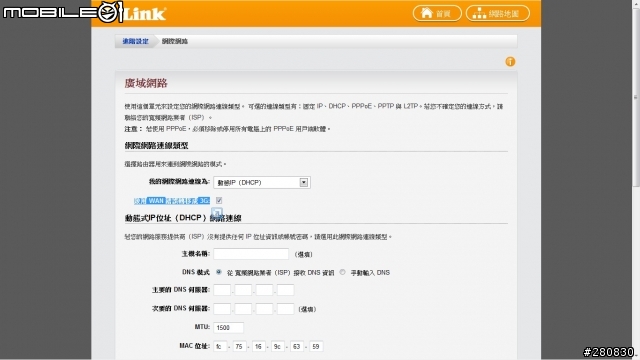The image size is (640, 360).
Task: Click the MTU field showing 1500
Action: click(229, 327)
